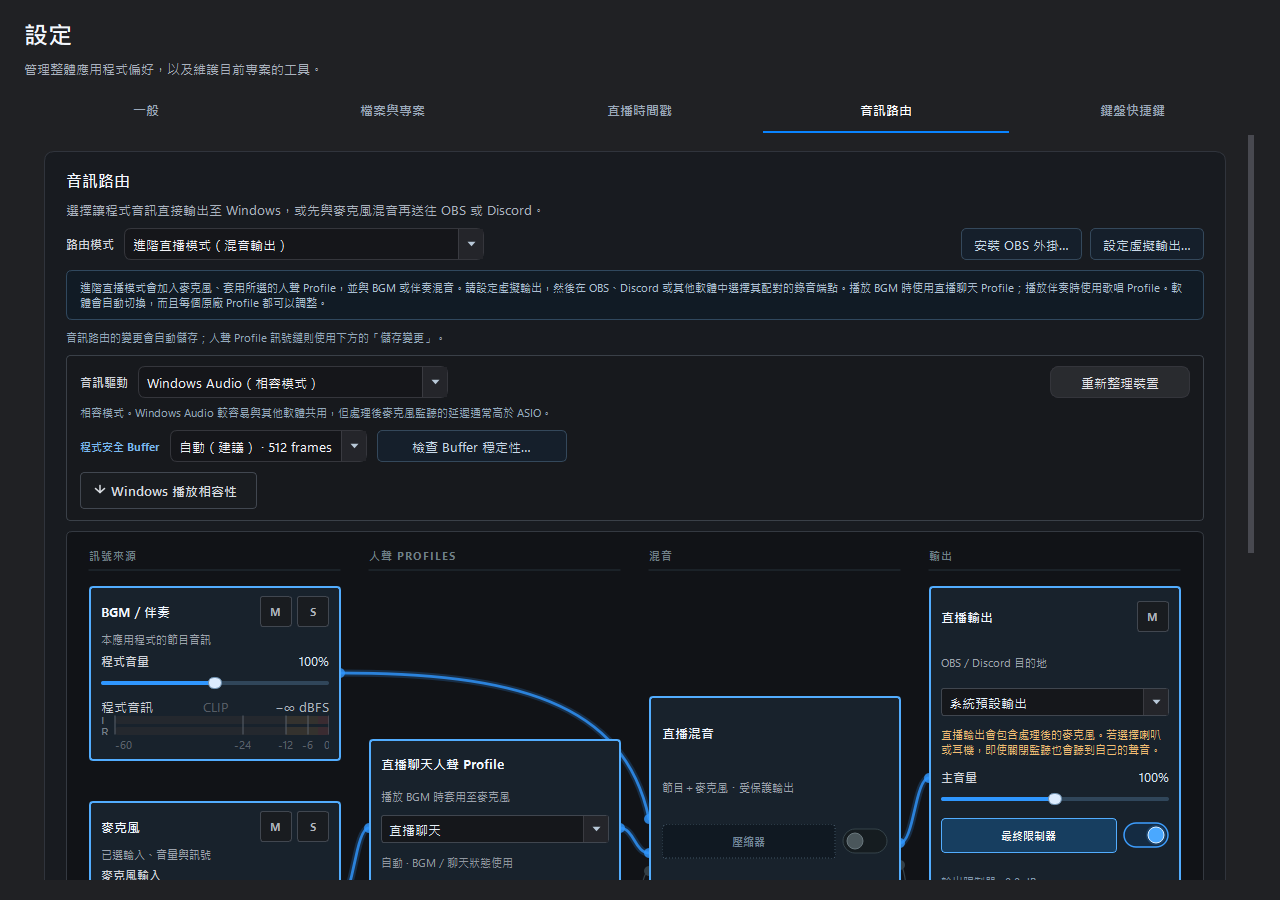Click the settings page vertical scrollbar
This screenshot has height=900, width=1280.
1250,344
